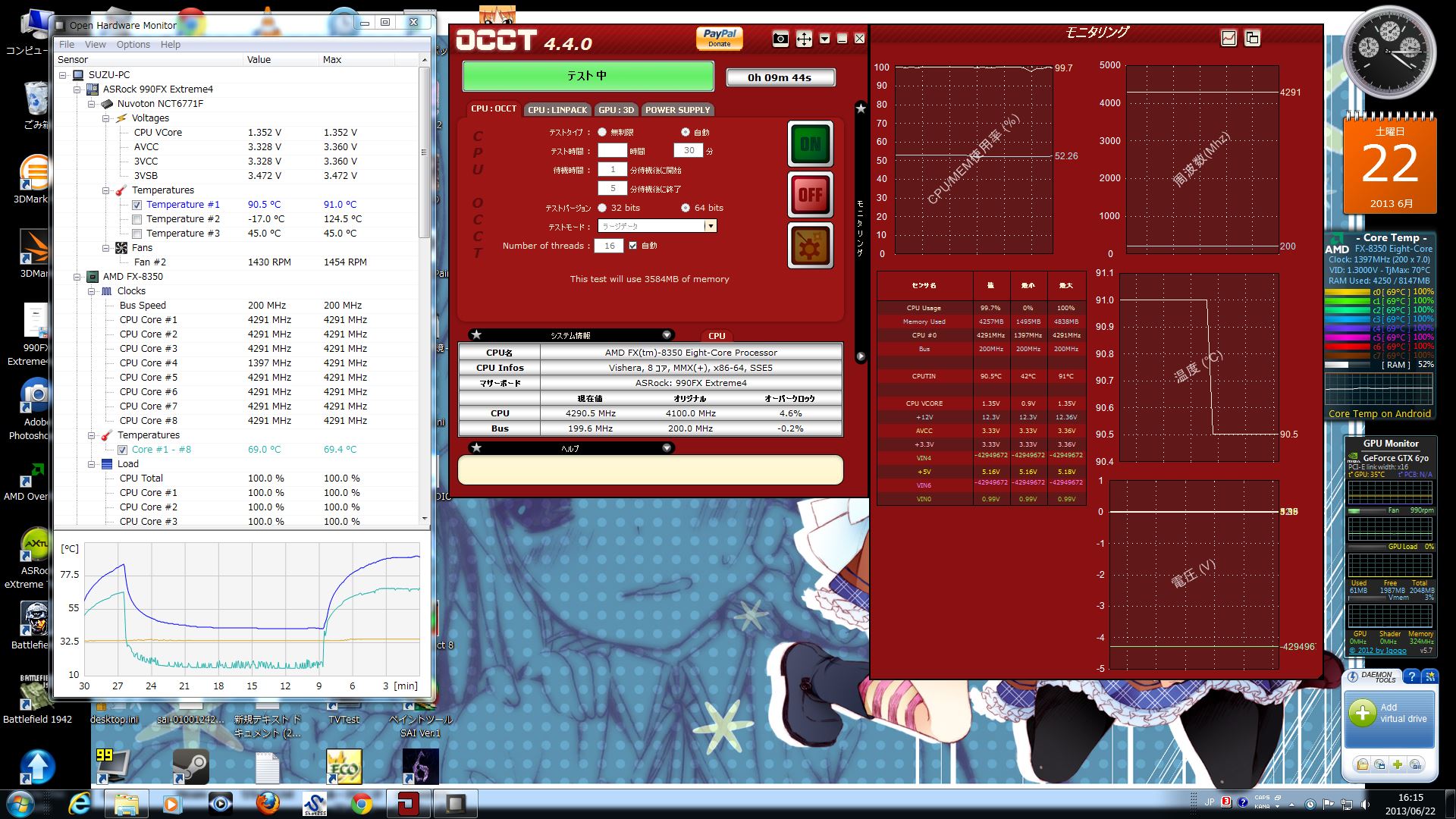Start the test with green ON button
Viewport: 1456px width, 819px height.
pyautogui.click(x=810, y=143)
